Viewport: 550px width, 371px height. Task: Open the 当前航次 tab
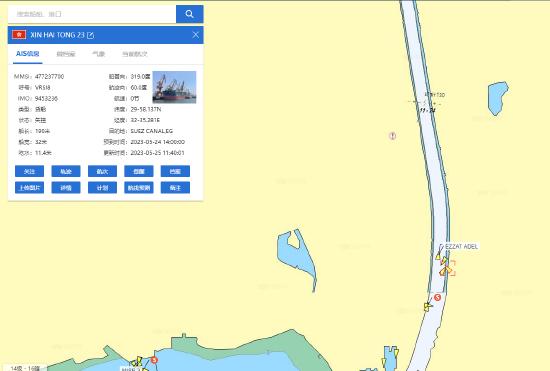click(135, 54)
